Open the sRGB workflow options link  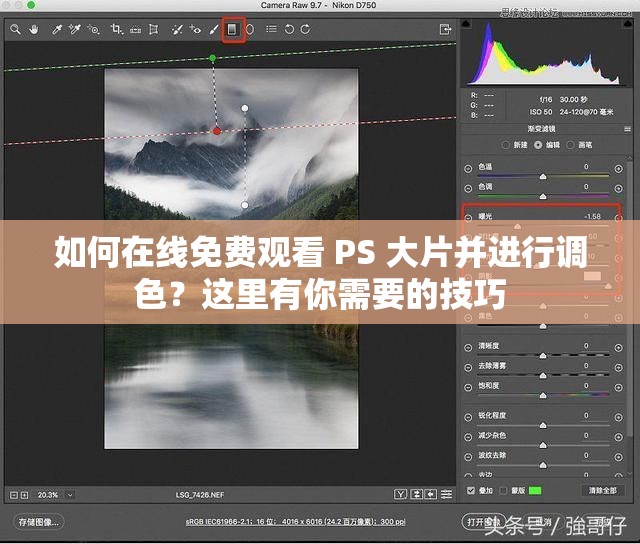(x=296, y=522)
